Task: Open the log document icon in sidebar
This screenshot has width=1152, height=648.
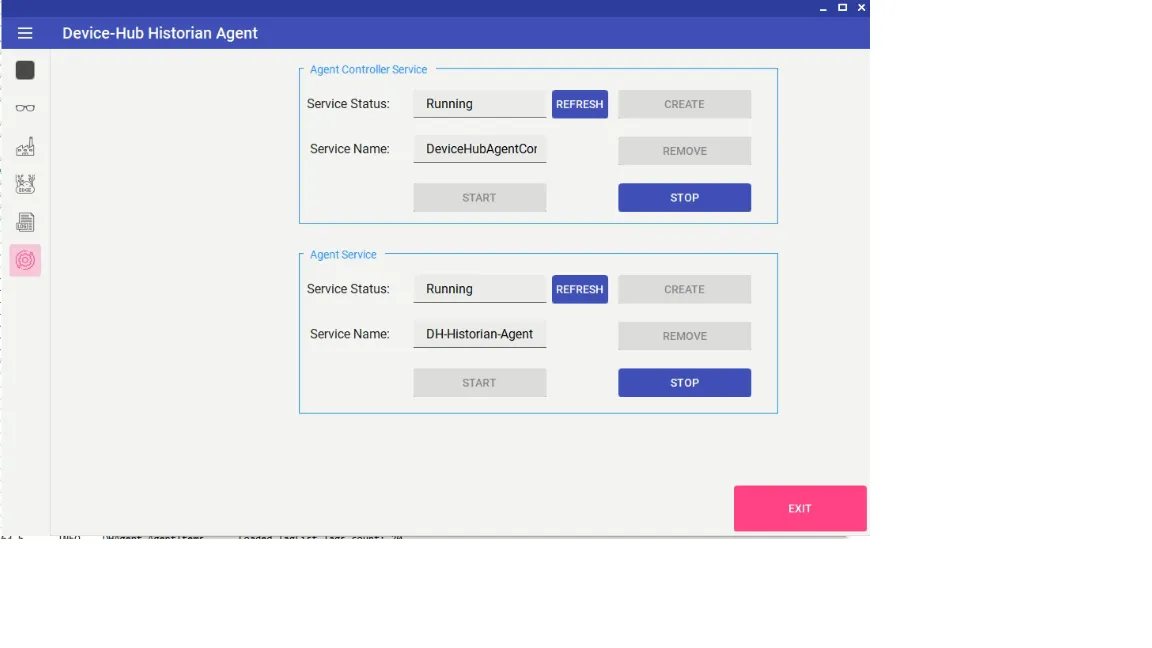Action: click(25, 222)
